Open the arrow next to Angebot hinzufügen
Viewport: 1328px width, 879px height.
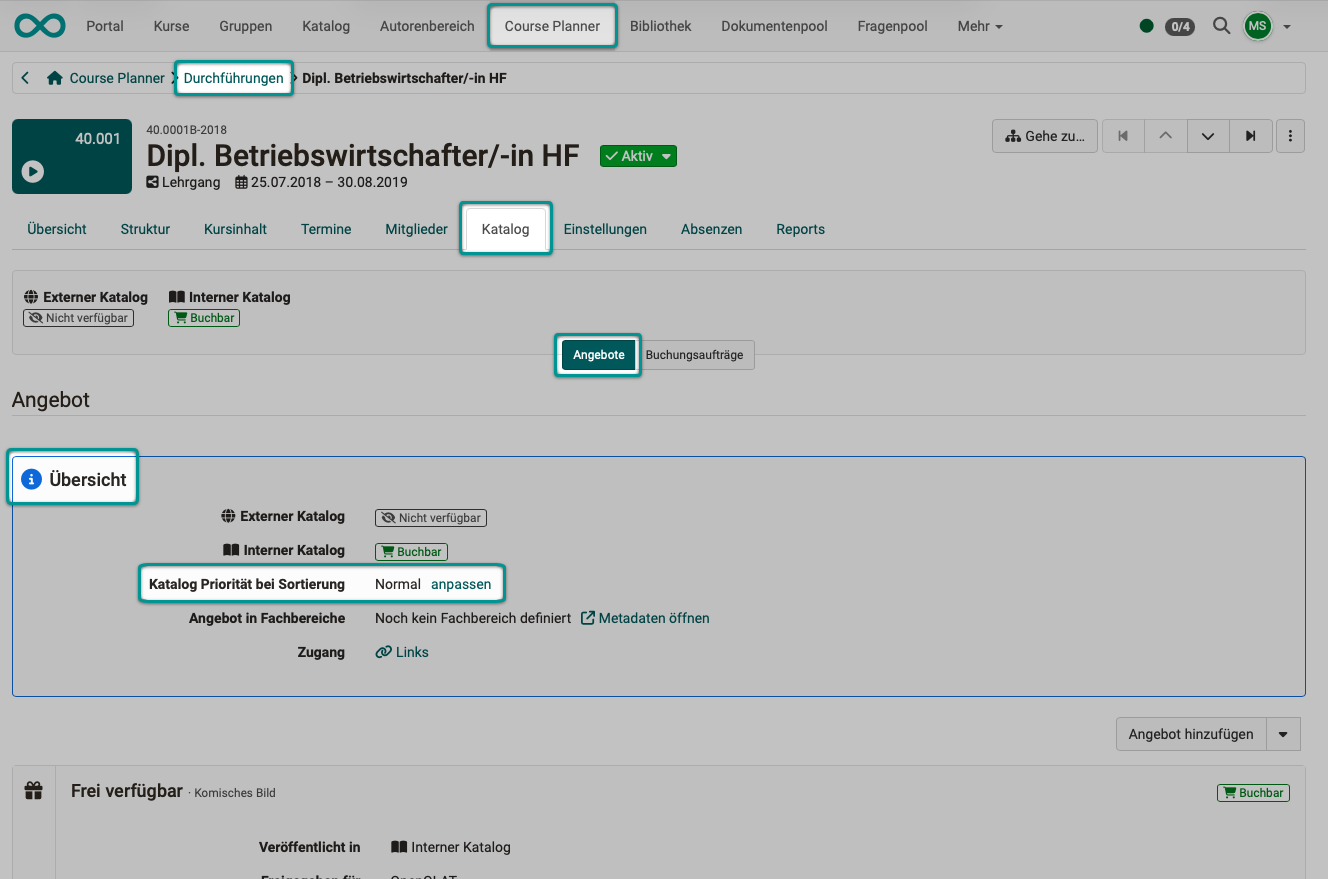(x=1284, y=733)
